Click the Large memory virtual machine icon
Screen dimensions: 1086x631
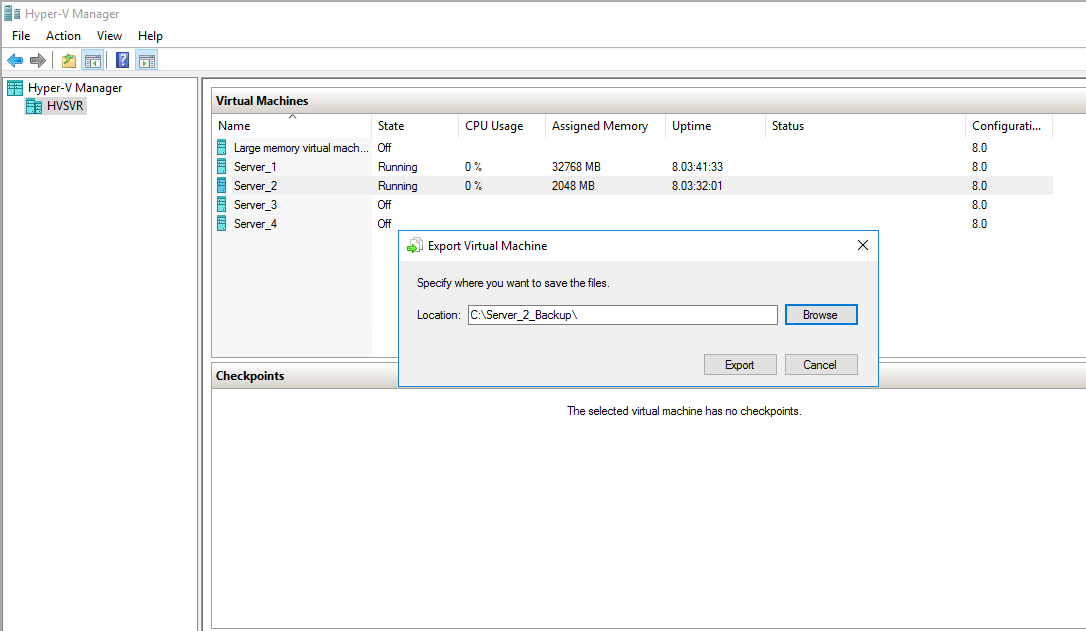(222, 148)
